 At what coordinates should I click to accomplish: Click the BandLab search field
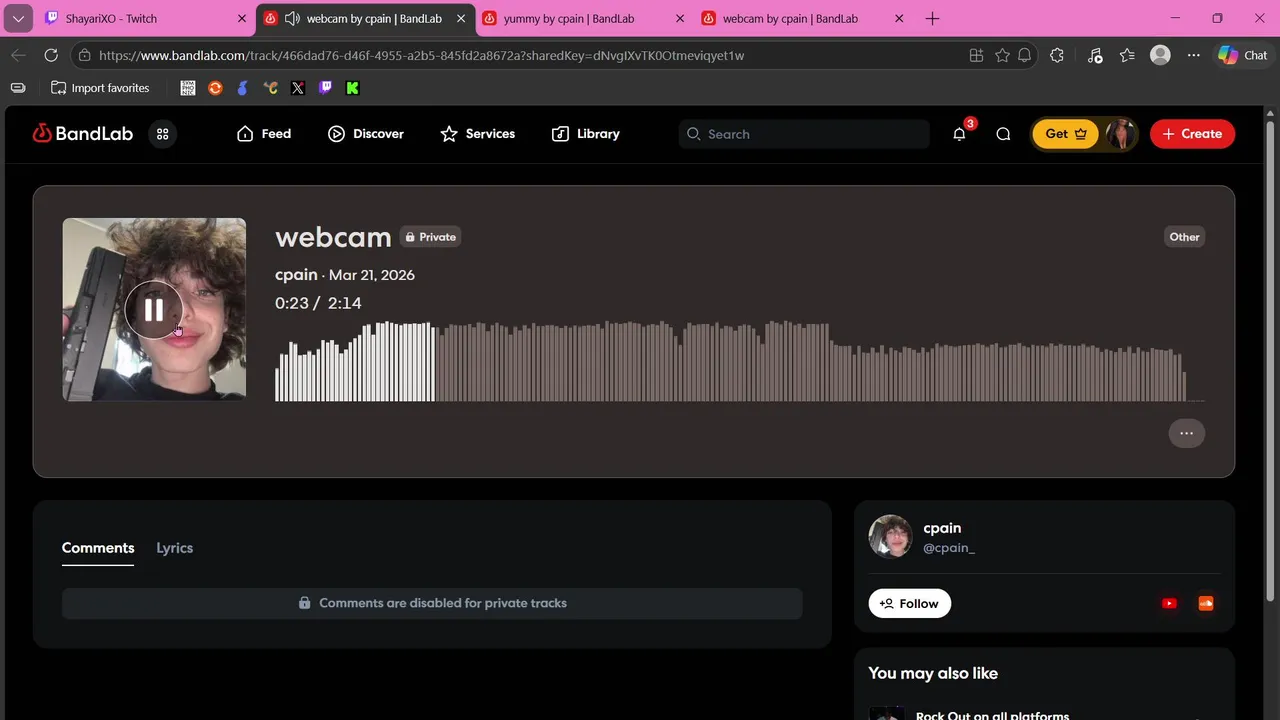(804, 134)
